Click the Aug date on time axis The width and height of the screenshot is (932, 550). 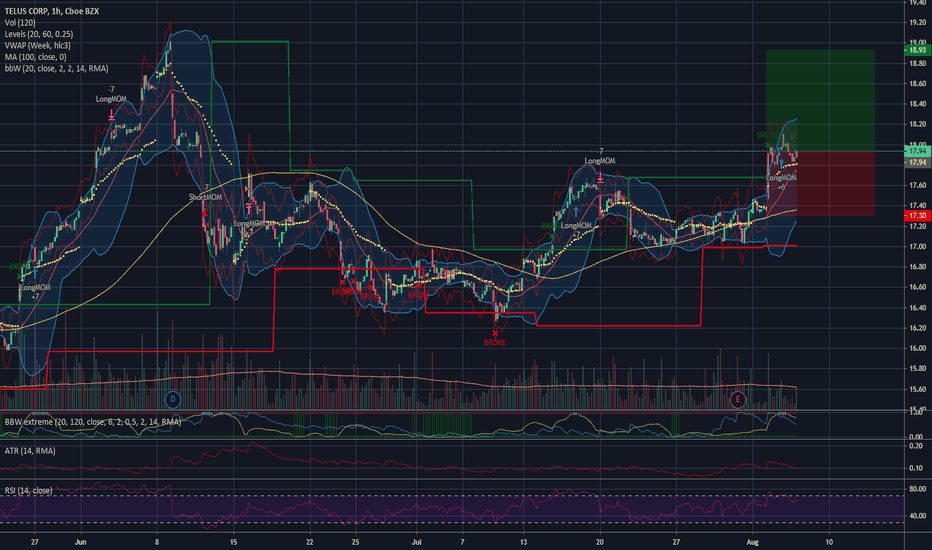752,542
